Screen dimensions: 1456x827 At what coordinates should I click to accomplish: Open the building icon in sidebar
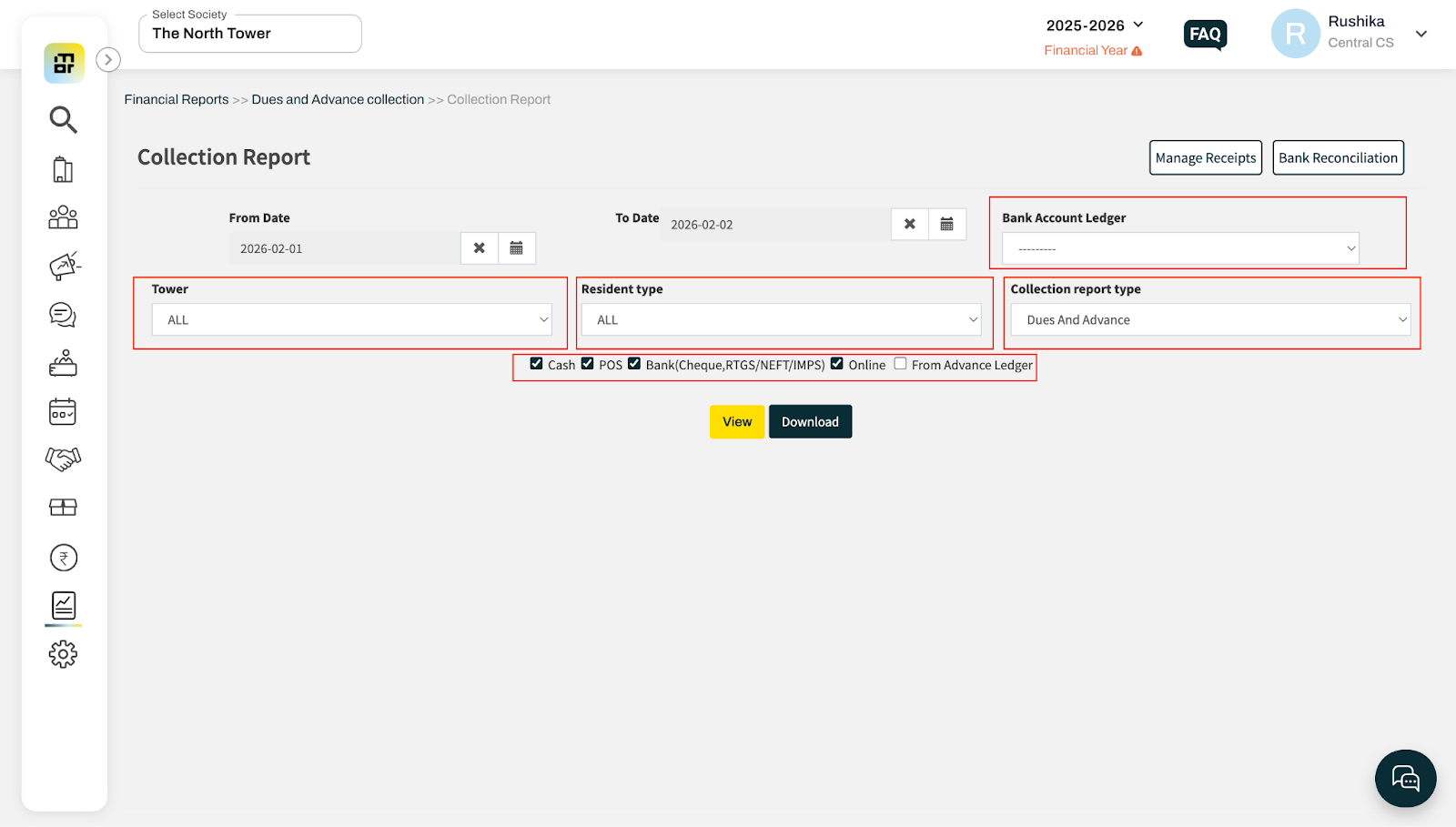coord(63,169)
